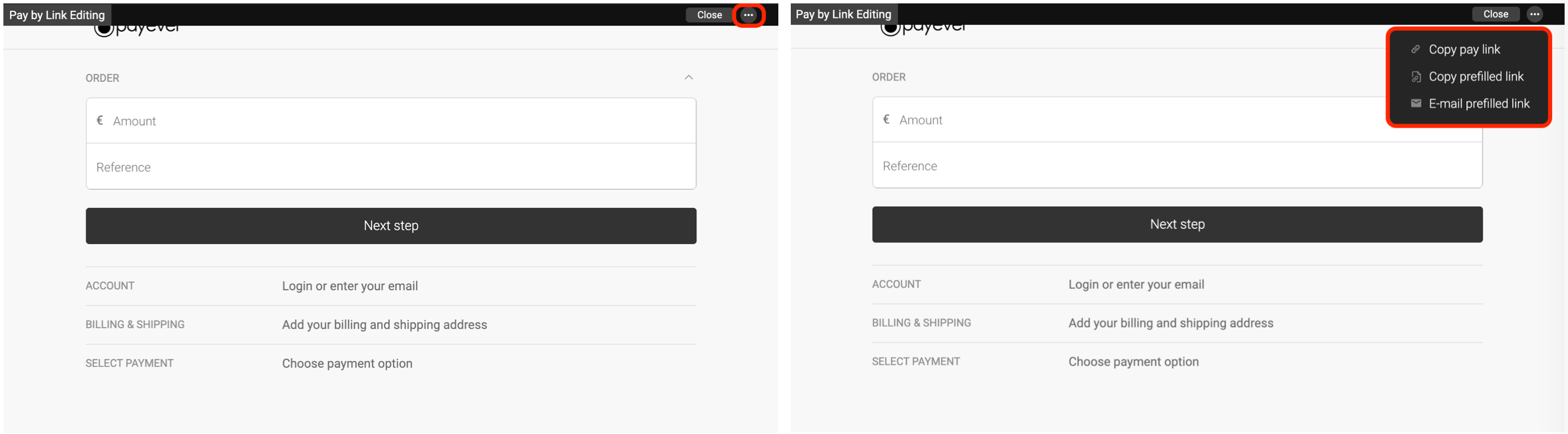This screenshot has height=434, width=1568.
Task: Click 'Login or enter your email' in right panel
Action: (1136, 284)
